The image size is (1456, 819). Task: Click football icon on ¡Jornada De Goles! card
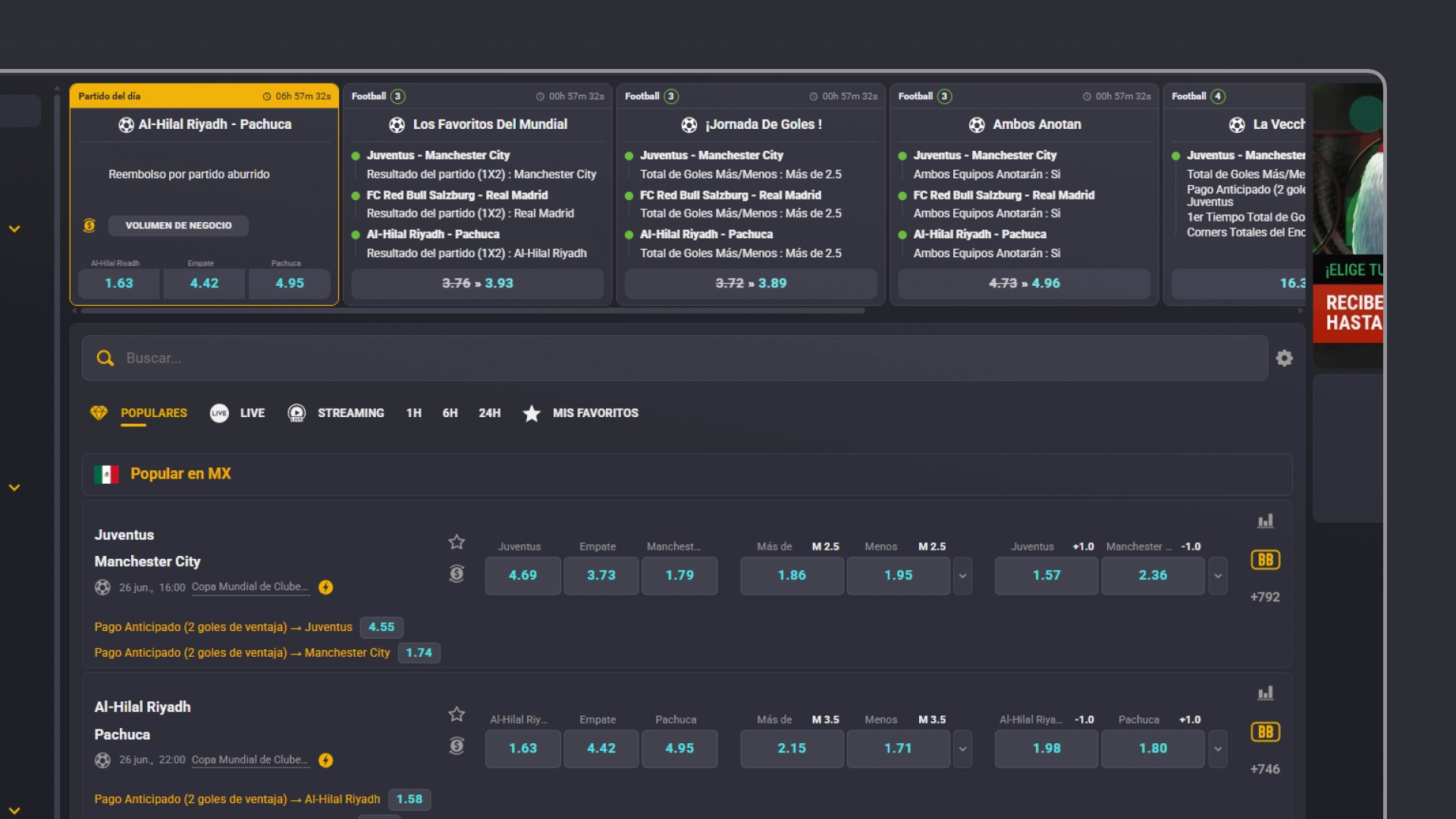click(689, 124)
